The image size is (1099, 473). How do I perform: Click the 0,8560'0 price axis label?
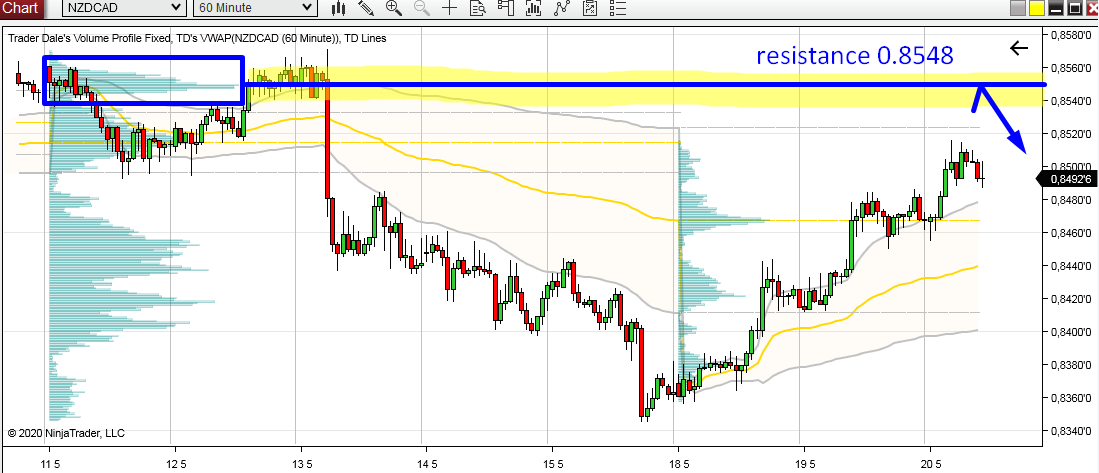click(1069, 68)
